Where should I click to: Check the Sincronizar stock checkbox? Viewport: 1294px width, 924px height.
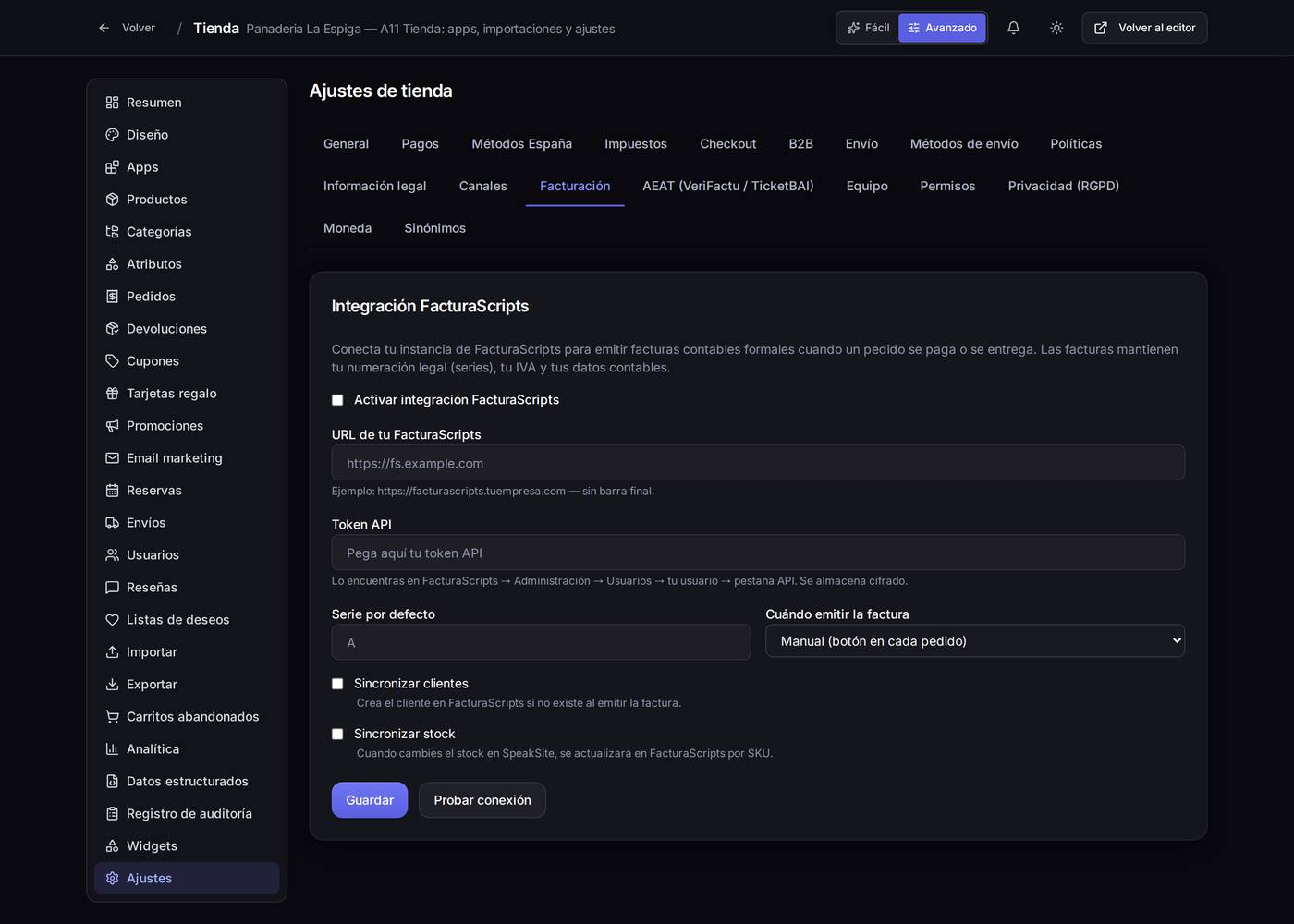click(x=337, y=734)
